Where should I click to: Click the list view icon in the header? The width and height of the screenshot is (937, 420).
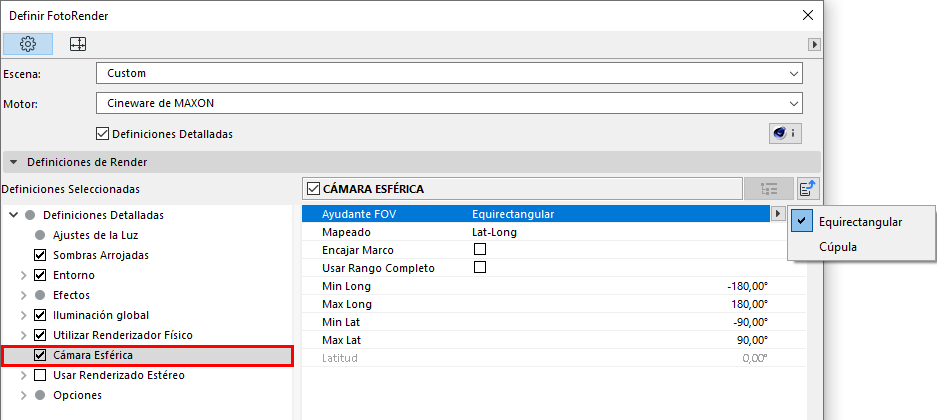(x=769, y=188)
